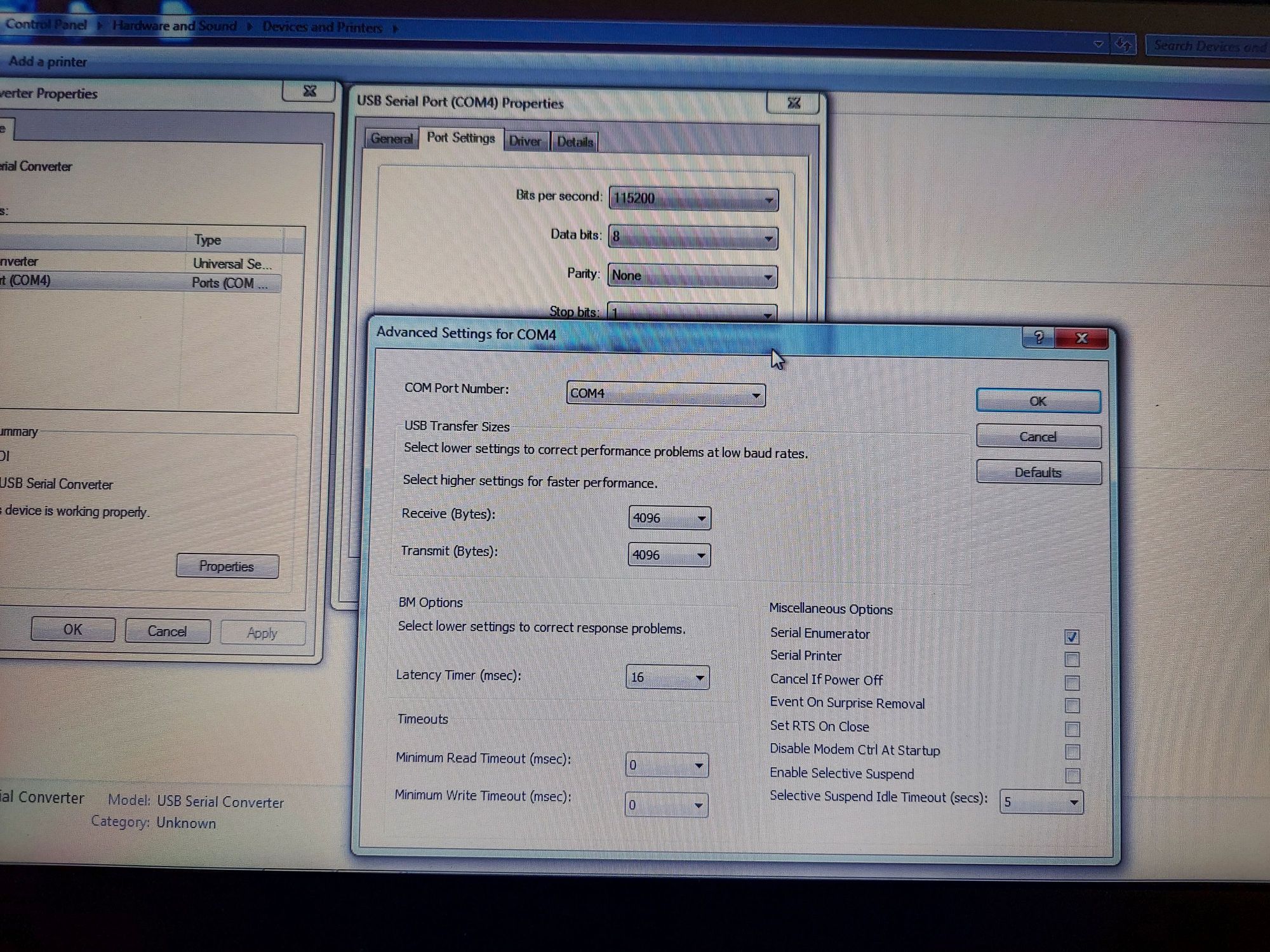
Task: Click the Defaults button
Action: [x=1038, y=472]
